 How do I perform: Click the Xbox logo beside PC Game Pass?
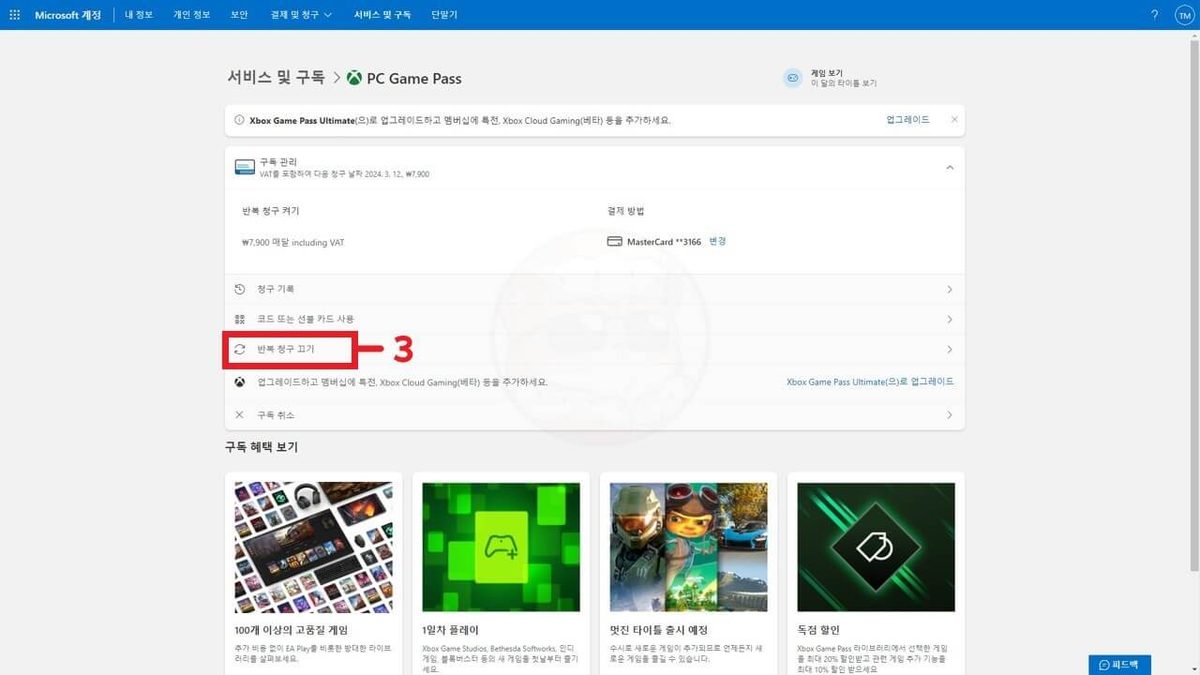tap(354, 78)
